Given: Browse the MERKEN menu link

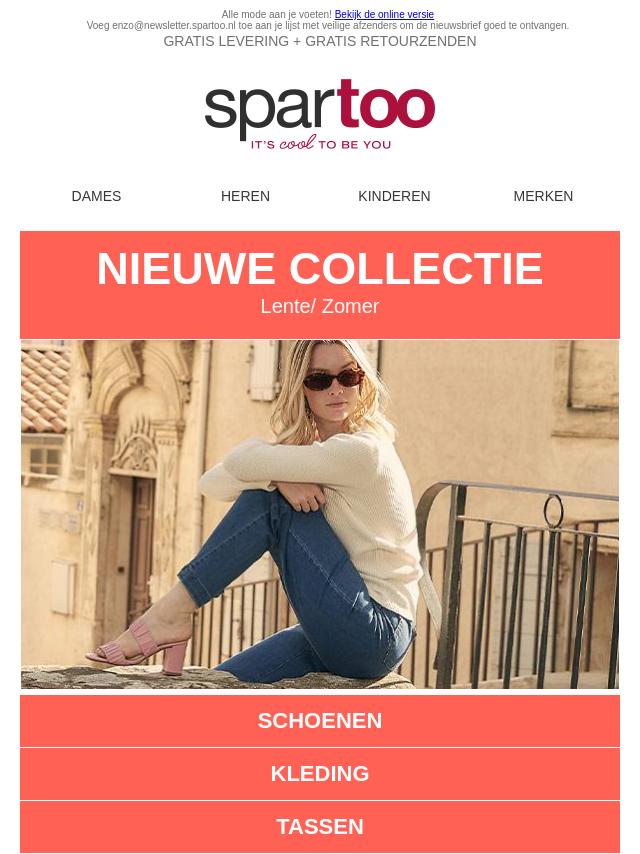Looking at the screenshot, I should pyautogui.click(x=543, y=196).
